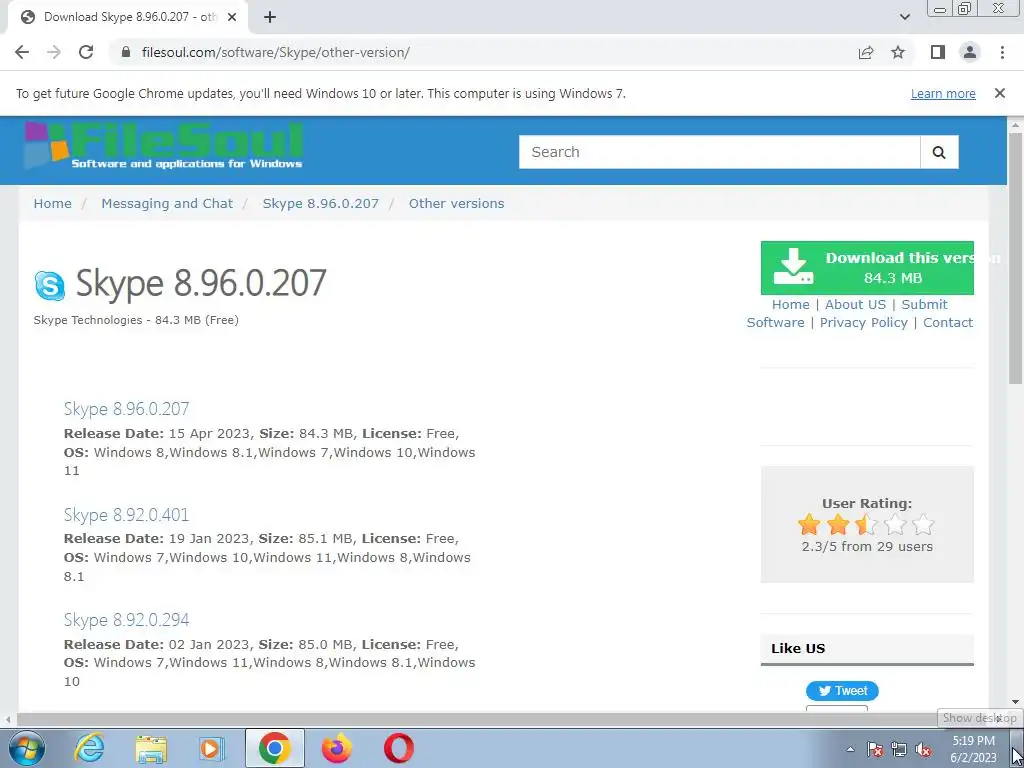
Task: Click the padlock site info icon
Action: [x=126, y=52]
